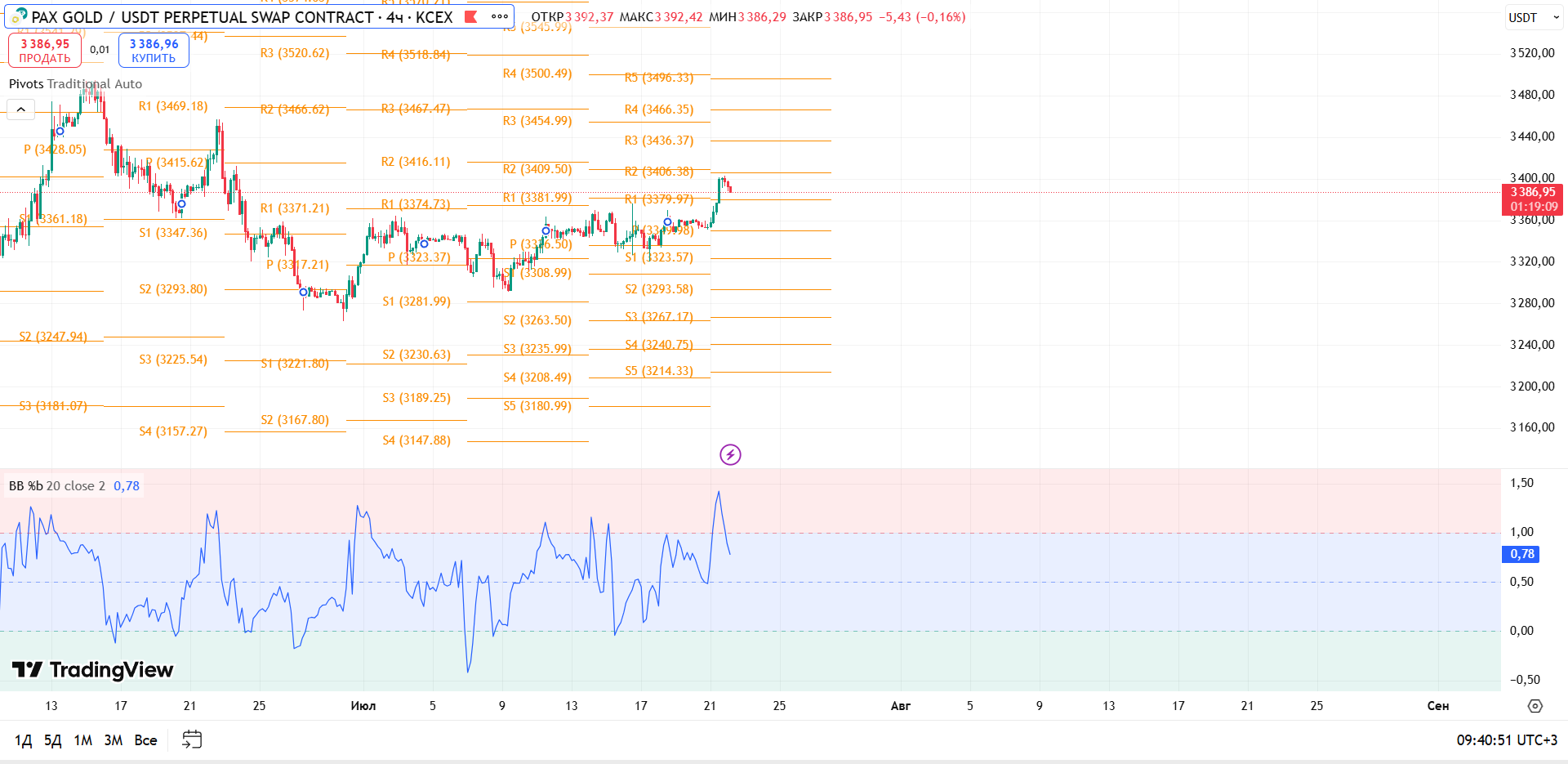
Task: Click the R5 (3496.33) pivot label
Action: click(x=659, y=78)
